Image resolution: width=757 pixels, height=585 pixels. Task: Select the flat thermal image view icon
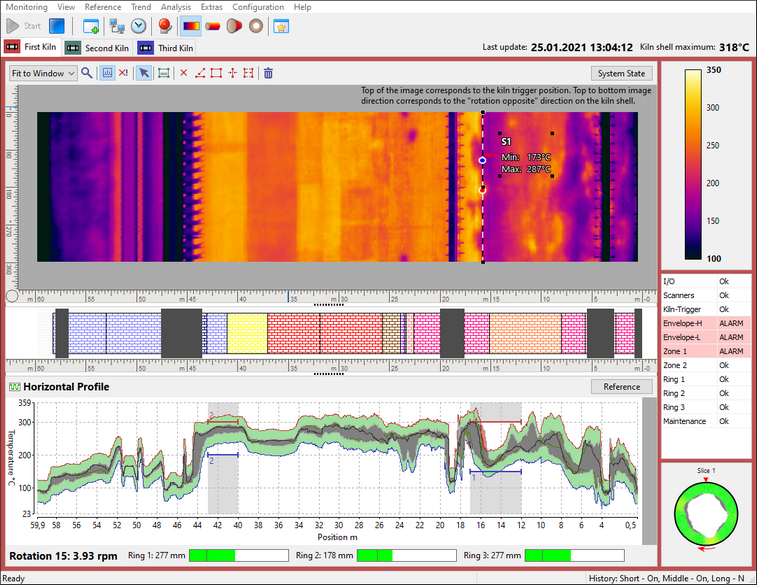[x=191, y=26]
